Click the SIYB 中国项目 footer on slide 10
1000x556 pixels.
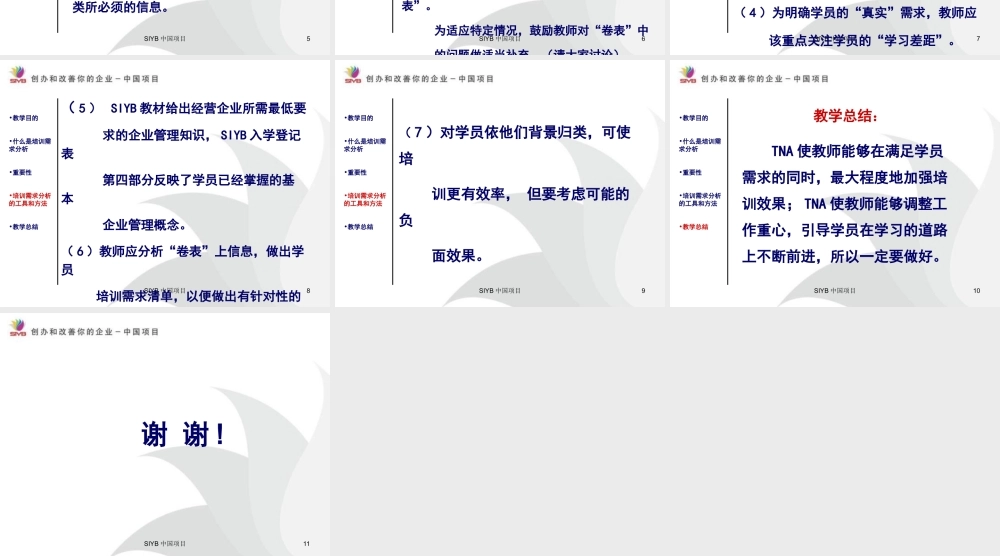834,291
